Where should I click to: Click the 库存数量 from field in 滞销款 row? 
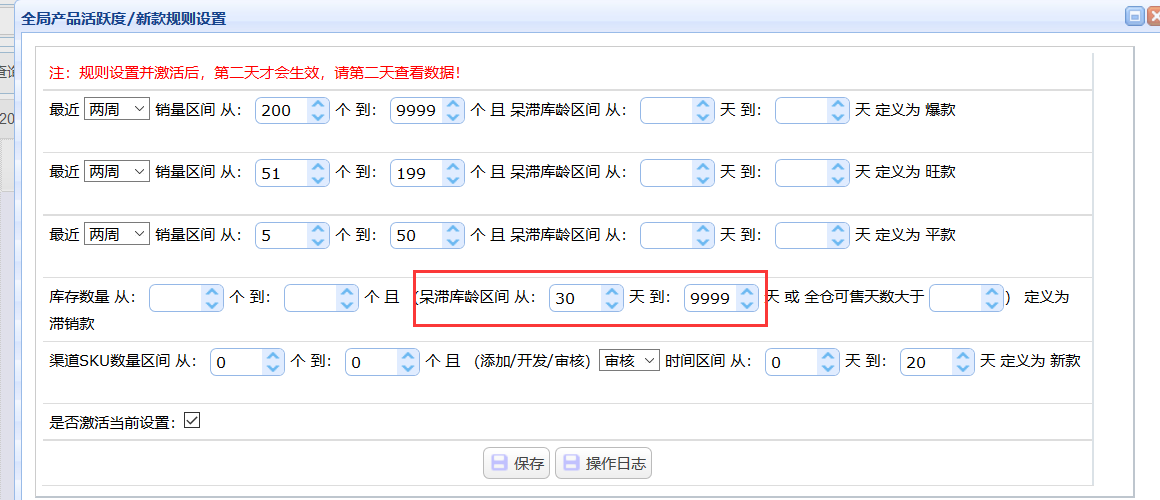176,298
